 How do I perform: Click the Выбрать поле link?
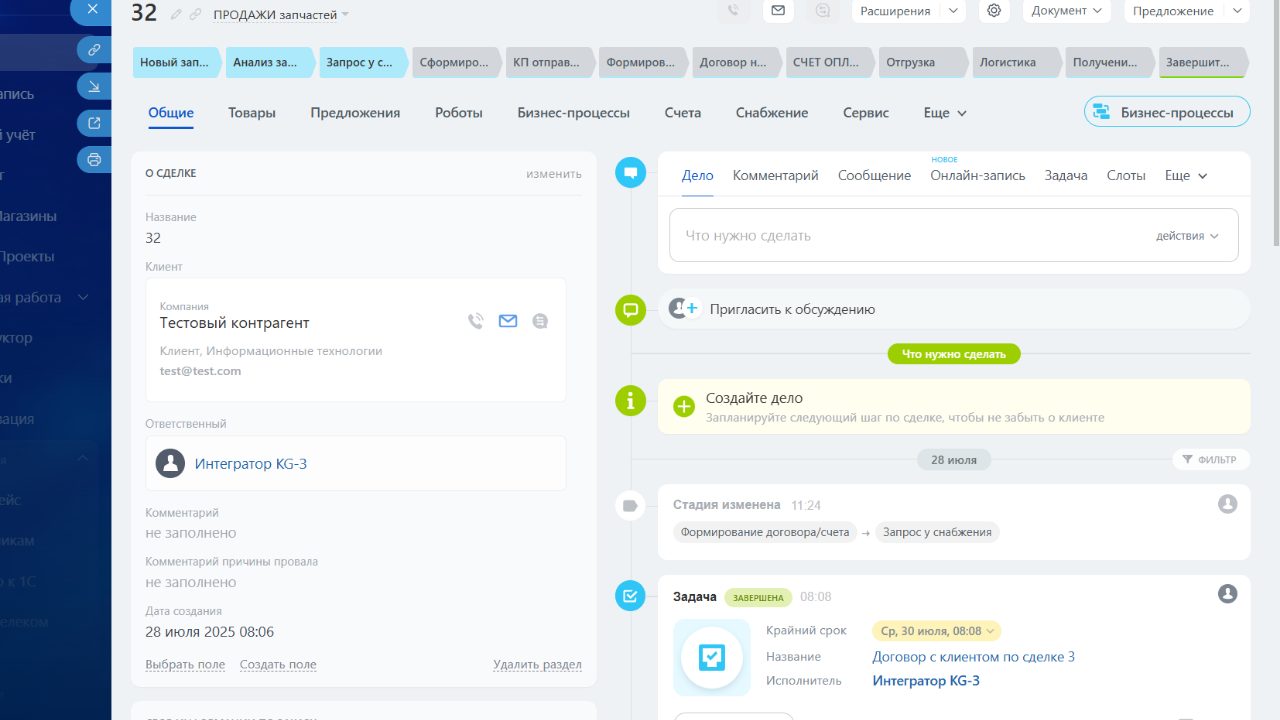185,665
